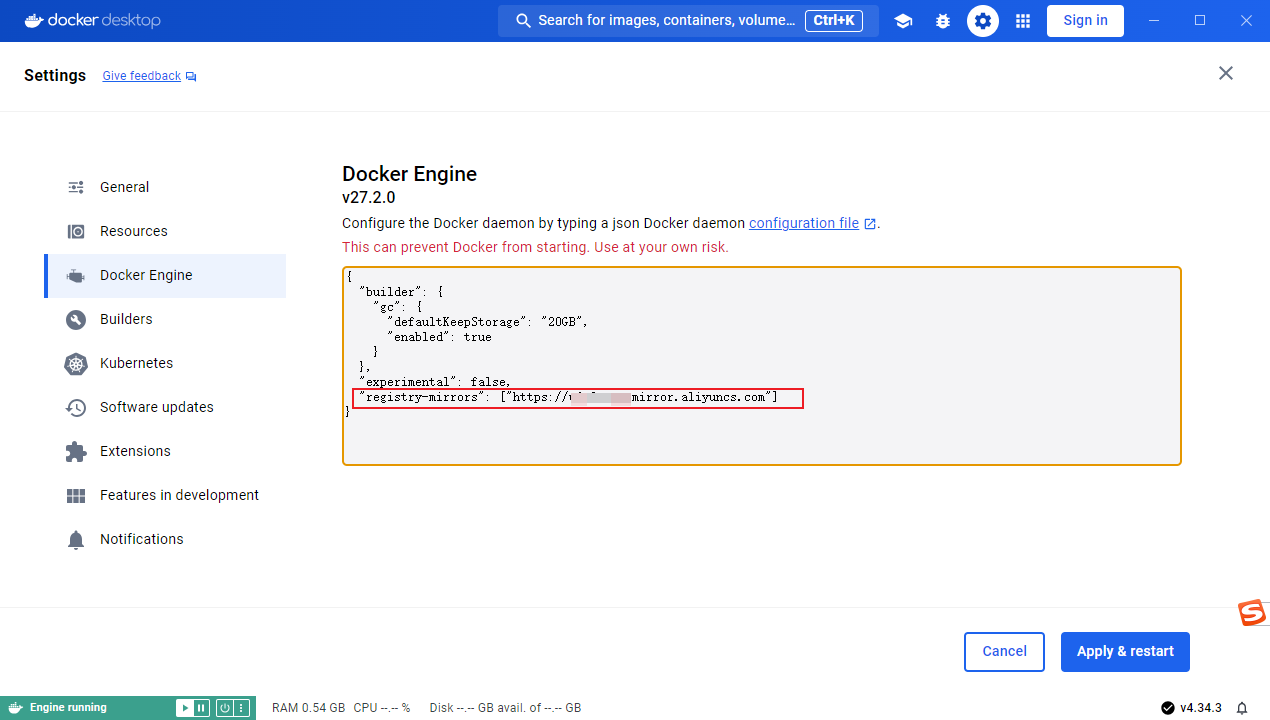
Task: Open Features in development section
Action: 165,495
